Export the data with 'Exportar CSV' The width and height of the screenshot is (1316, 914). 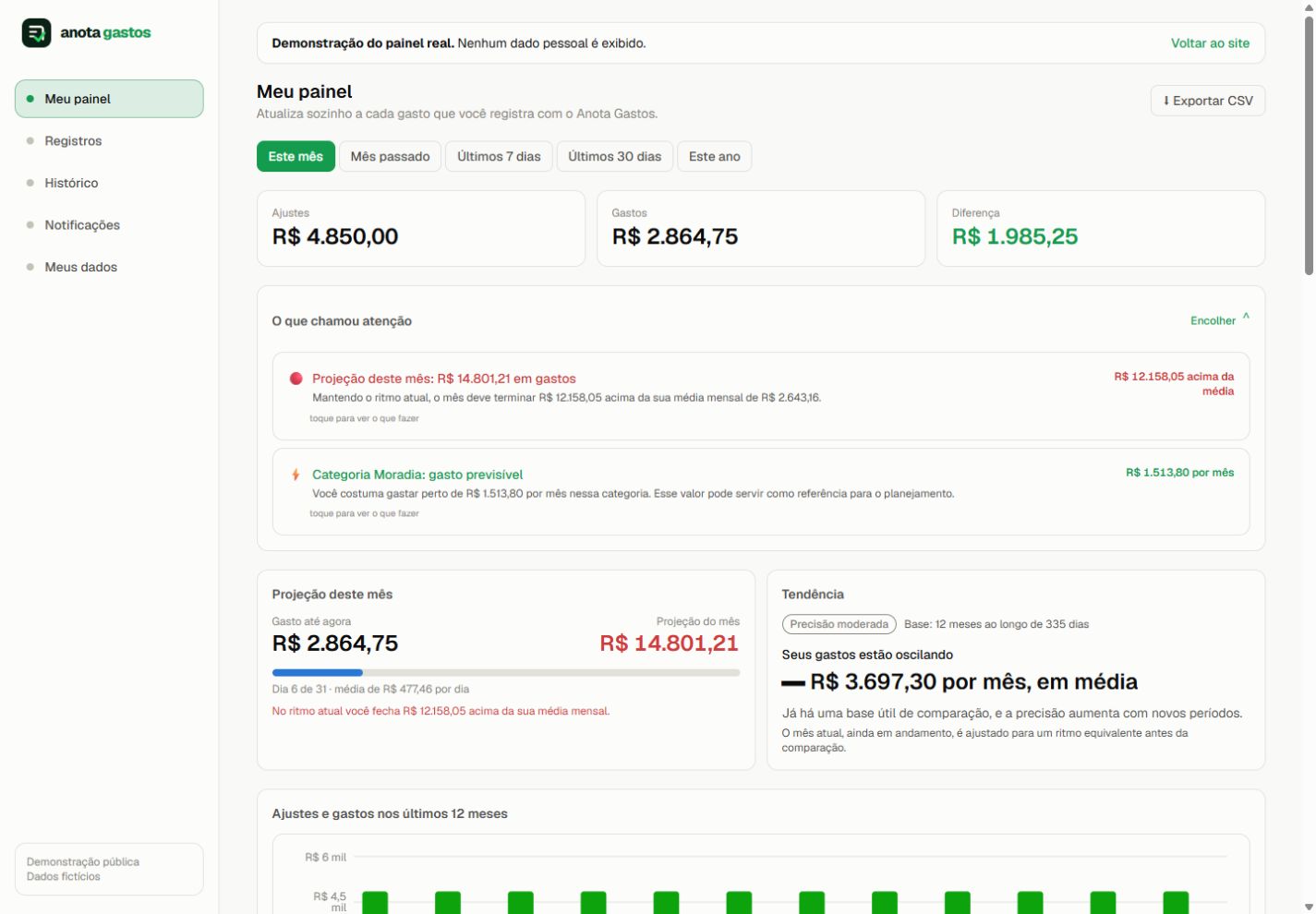click(1208, 101)
